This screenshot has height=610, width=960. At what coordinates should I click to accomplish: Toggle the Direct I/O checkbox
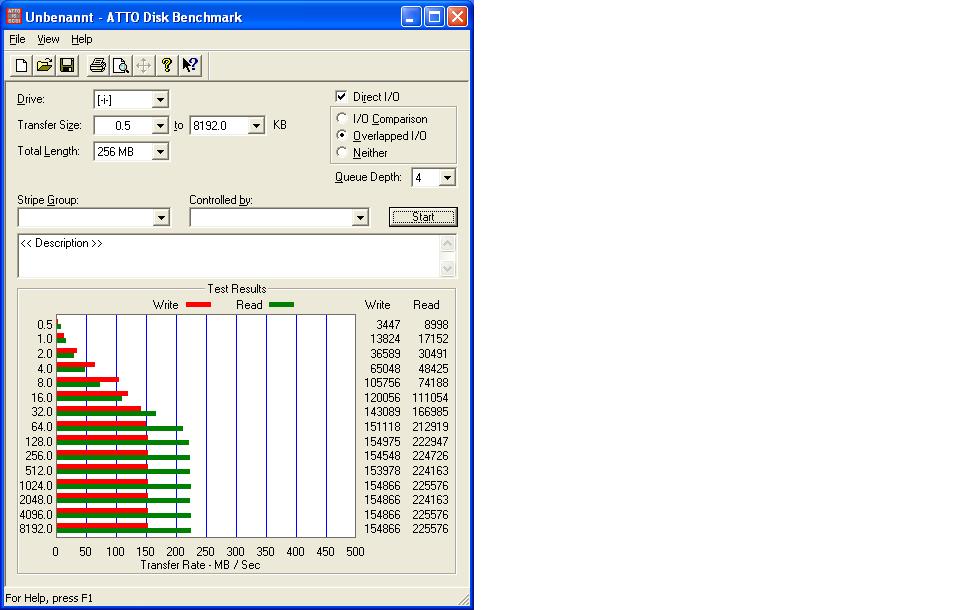341,96
